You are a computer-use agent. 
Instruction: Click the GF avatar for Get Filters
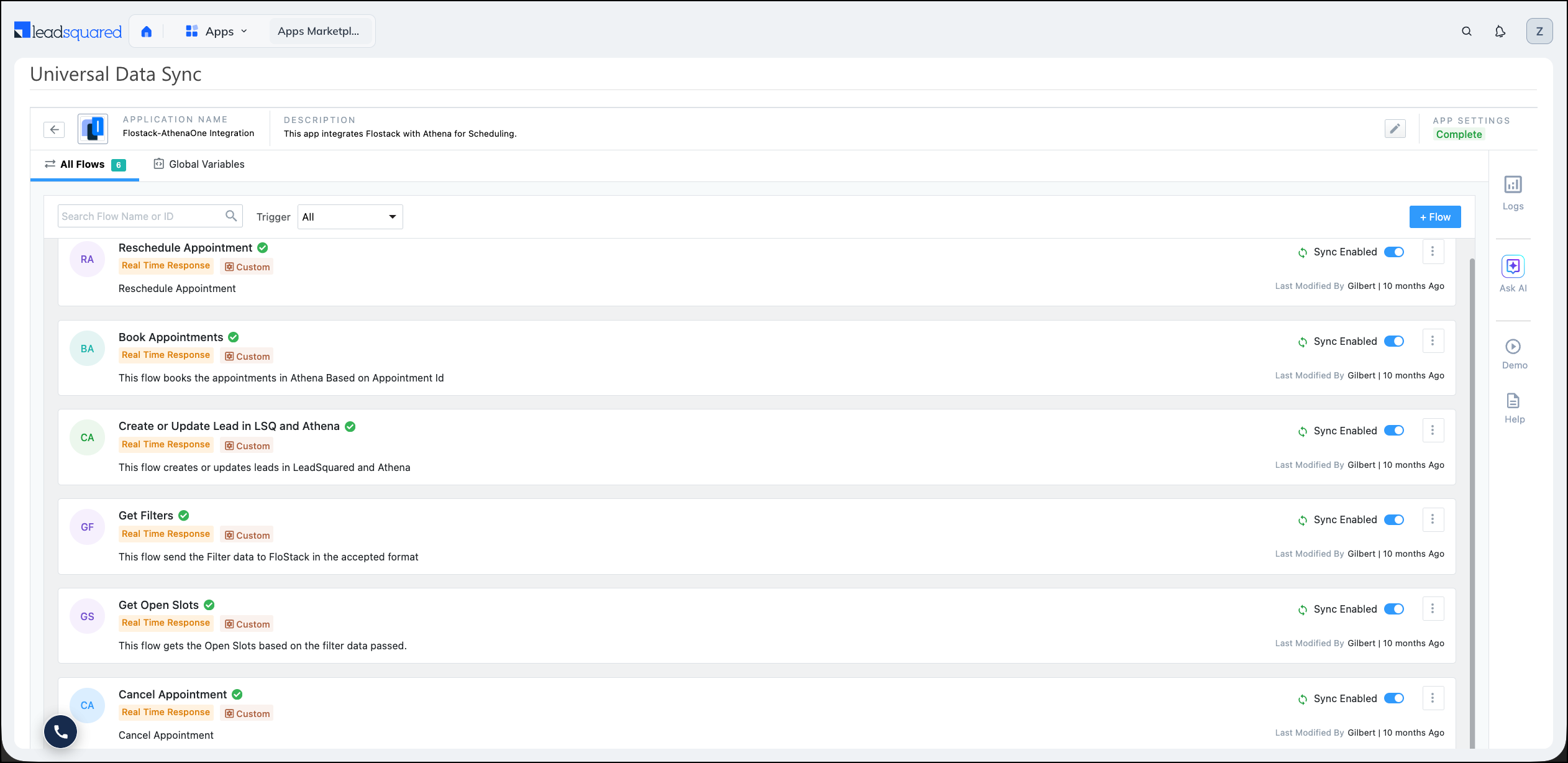87,527
